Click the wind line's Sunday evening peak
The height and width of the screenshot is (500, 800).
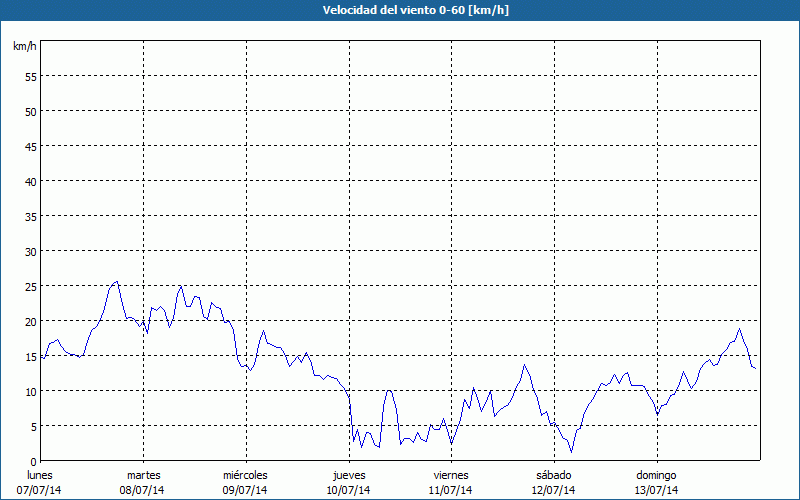tap(739, 329)
